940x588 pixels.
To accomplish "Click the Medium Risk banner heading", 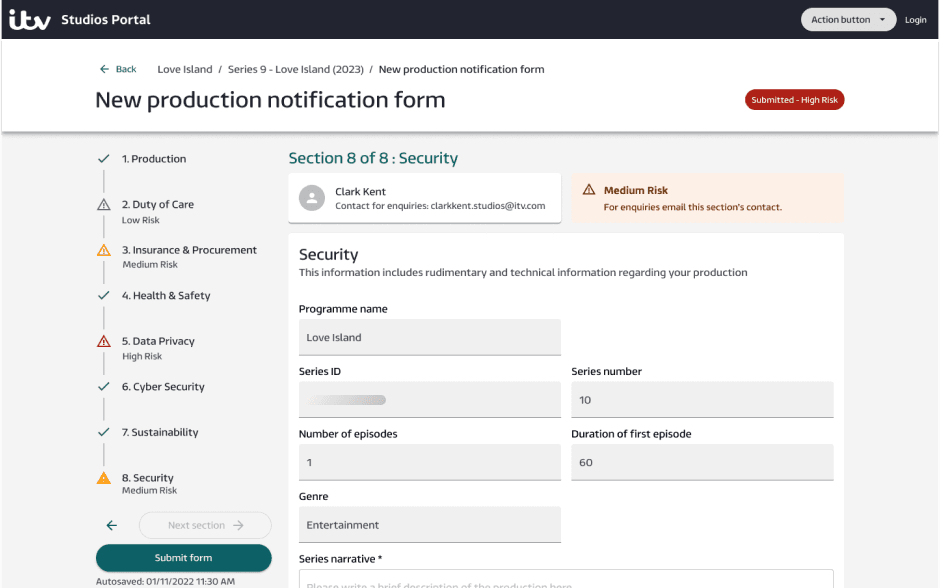I will click(x=635, y=191).
